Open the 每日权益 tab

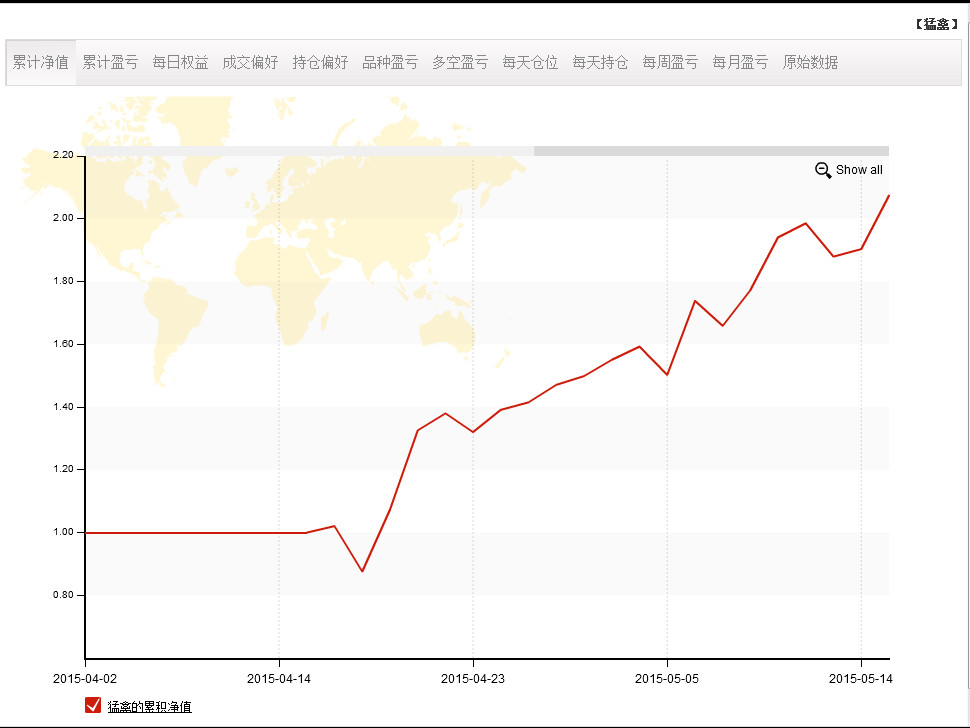point(180,62)
